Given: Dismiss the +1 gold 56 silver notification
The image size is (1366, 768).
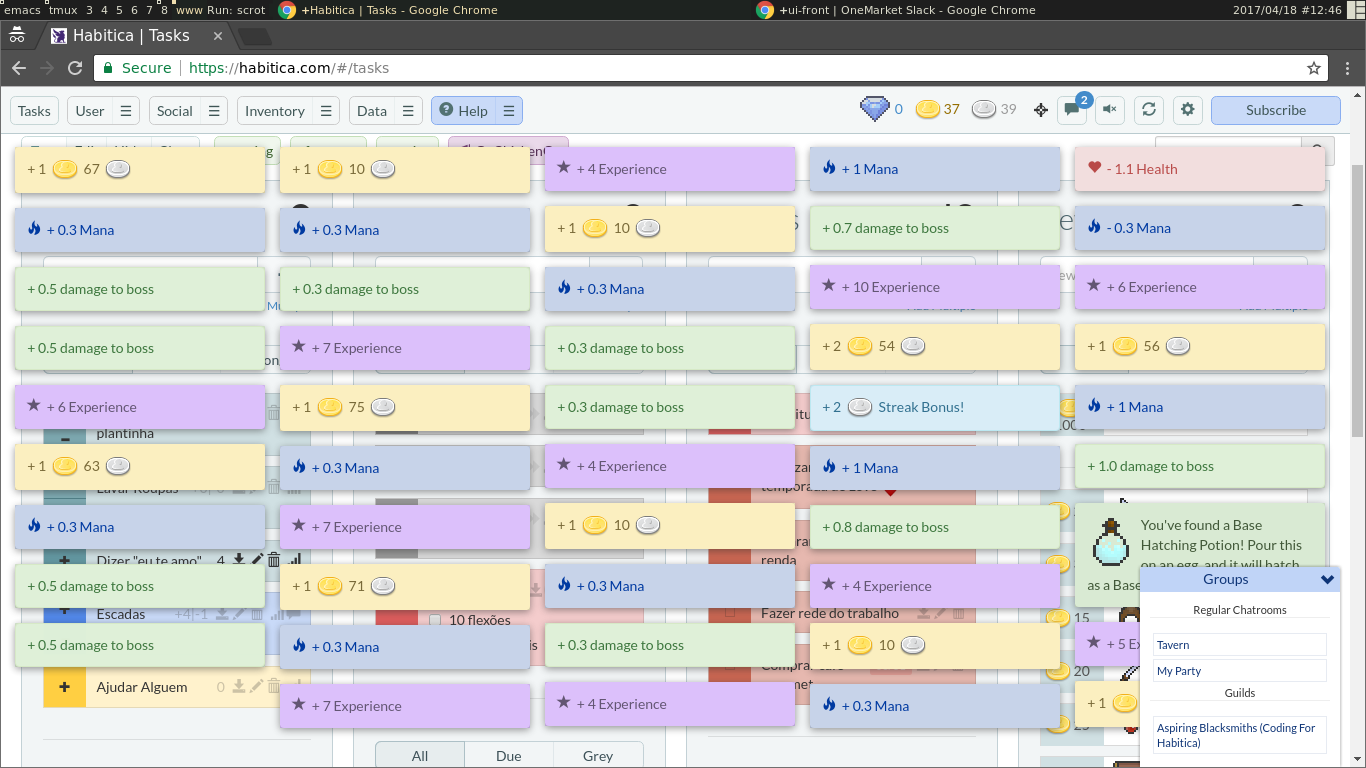Looking at the screenshot, I should (x=1200, y=346).
